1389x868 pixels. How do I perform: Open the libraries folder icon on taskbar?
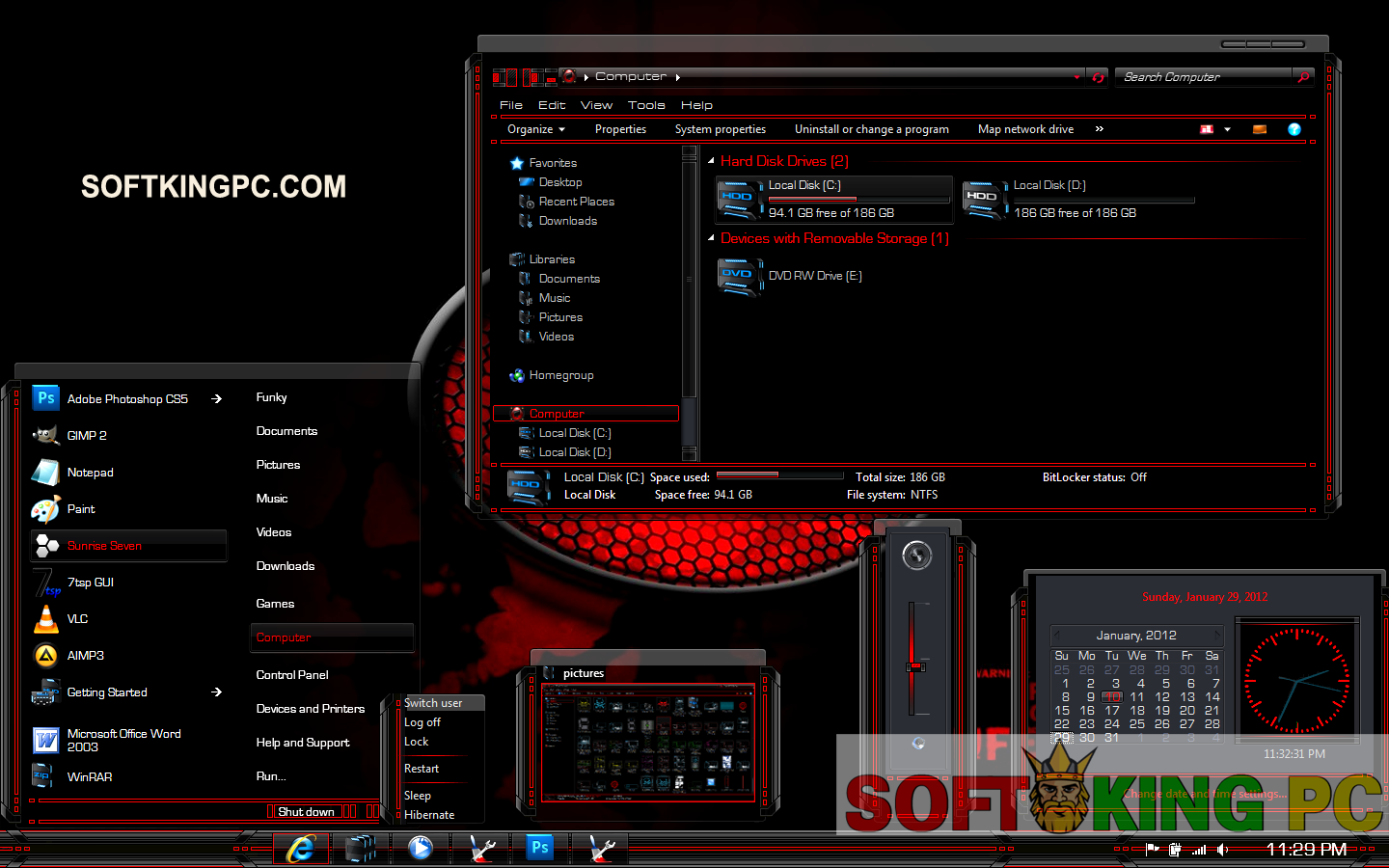pos(361,849)
